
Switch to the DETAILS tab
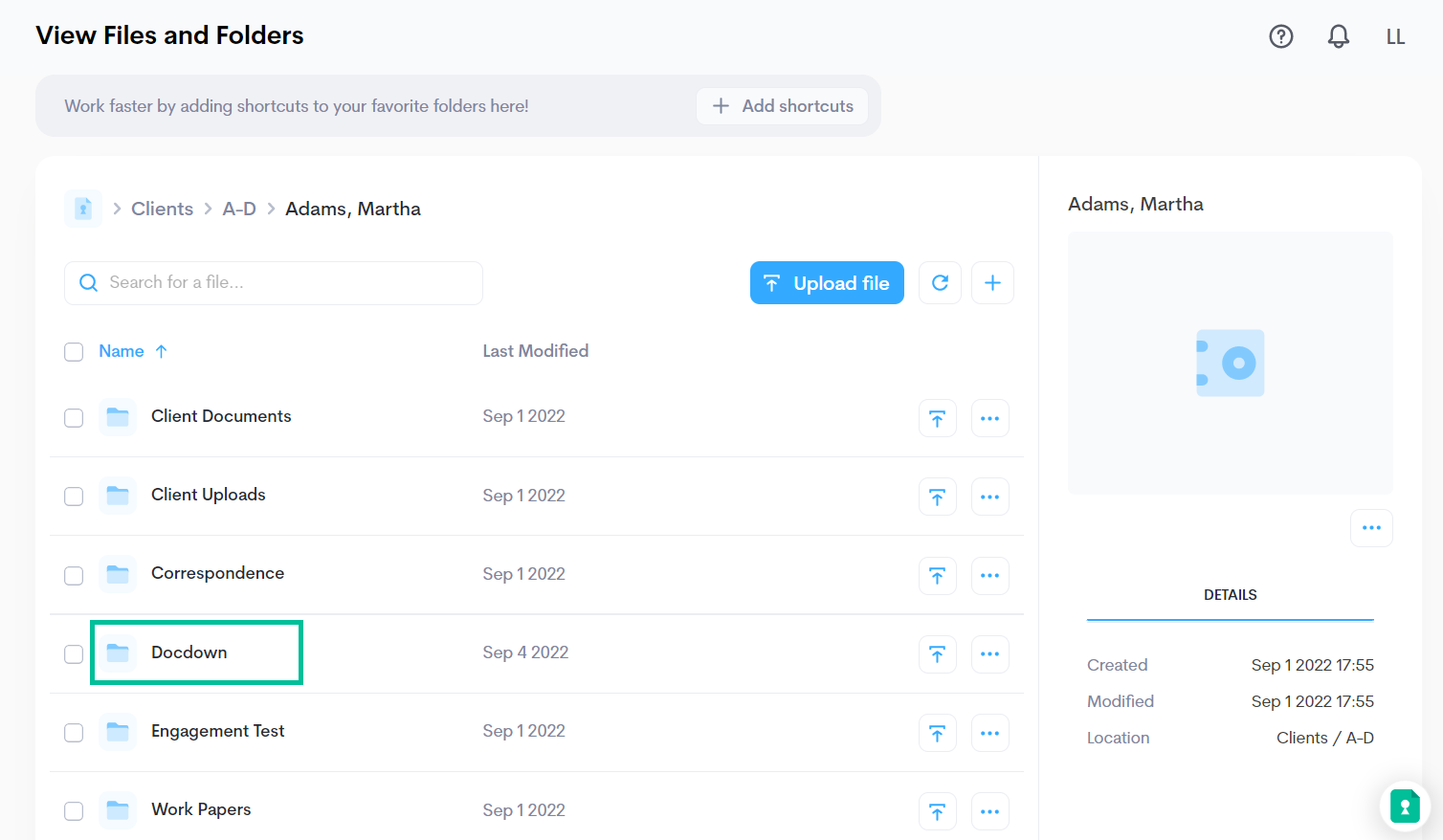[x=1230, y=594]
